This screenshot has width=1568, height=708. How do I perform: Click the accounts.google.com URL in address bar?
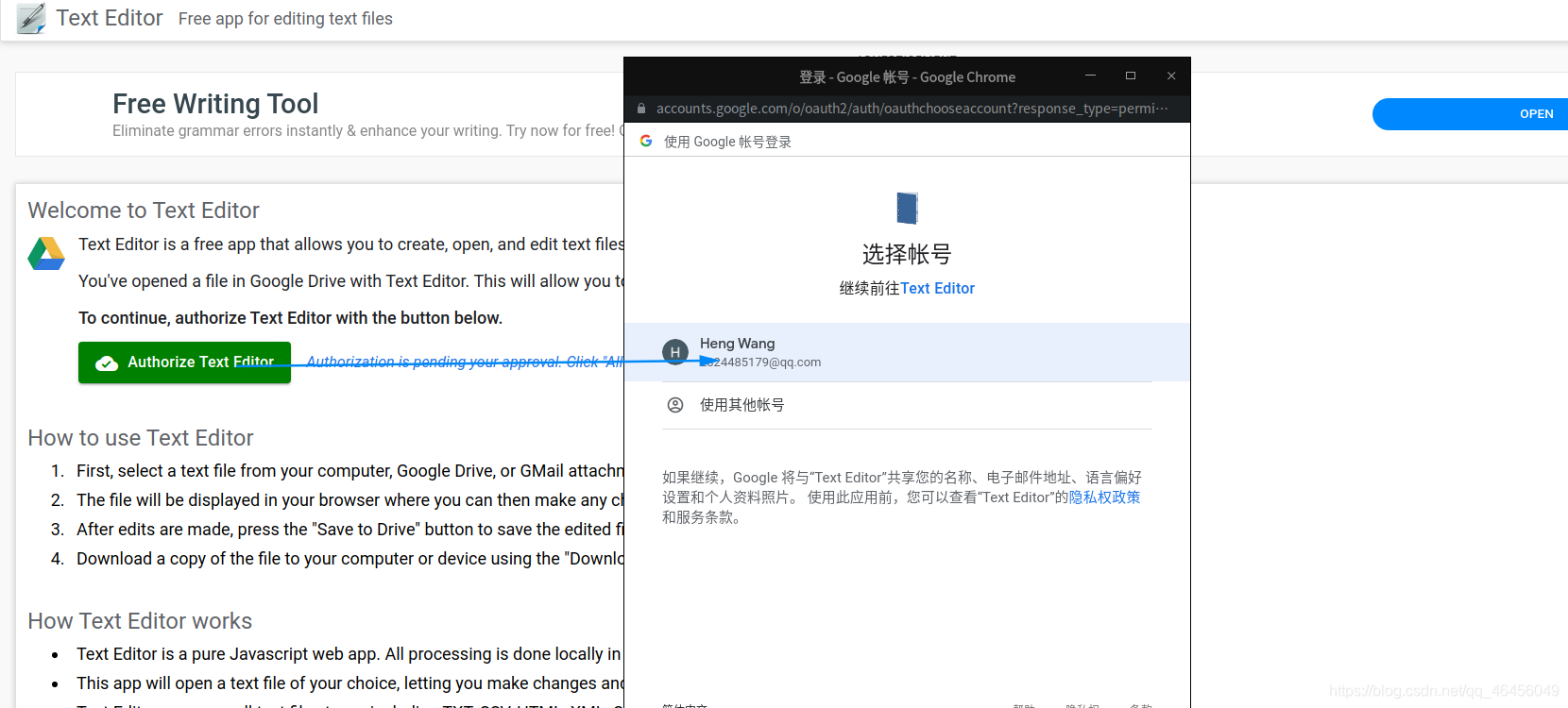click(x=912, y=109)
